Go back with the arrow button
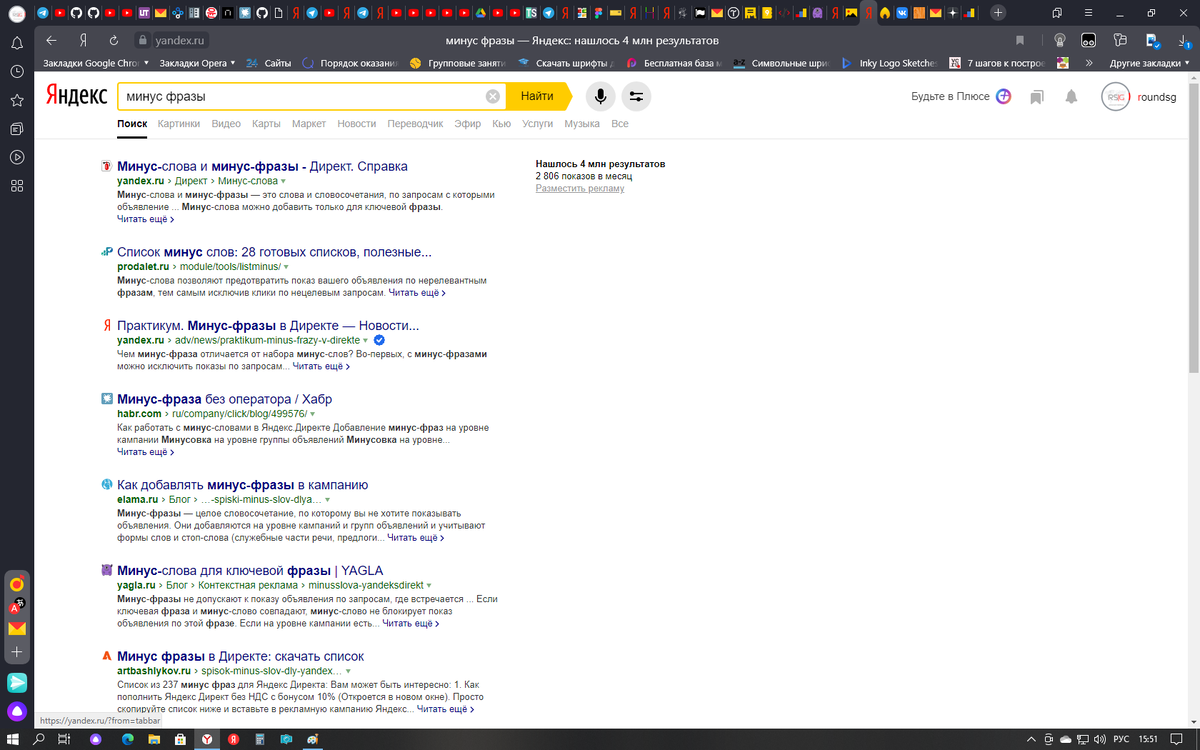1200x750 pixels. [51, 40]
